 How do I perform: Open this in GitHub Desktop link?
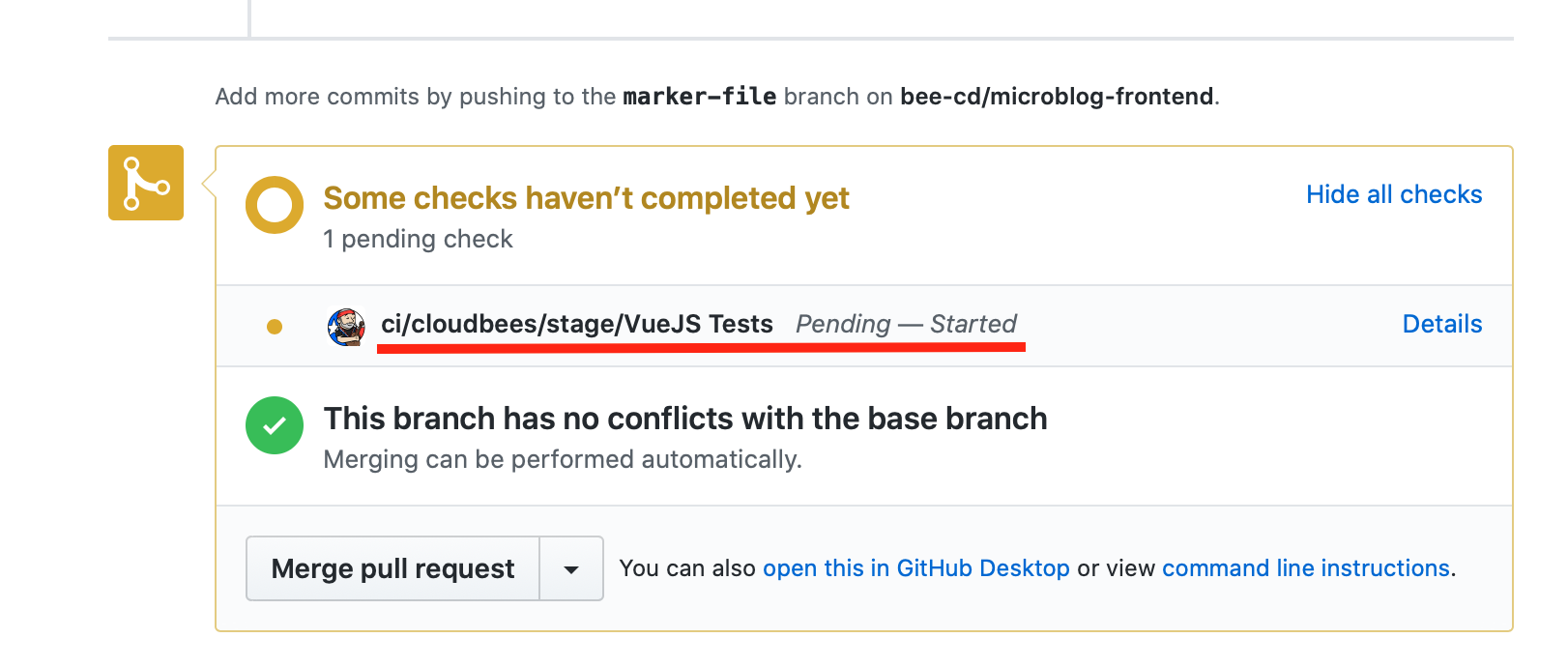pyautogui.click(x=916, y=568)
